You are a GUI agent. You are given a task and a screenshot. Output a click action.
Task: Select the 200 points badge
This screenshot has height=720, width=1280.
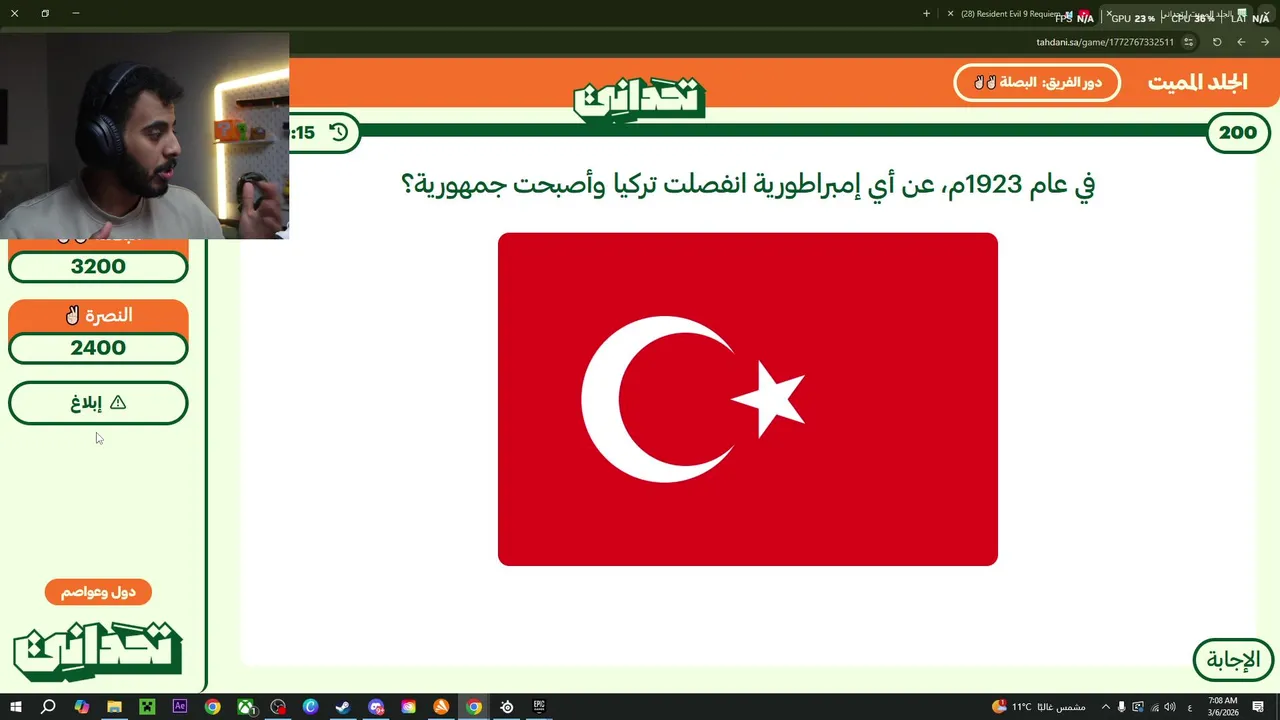[x=1238, y=132]
